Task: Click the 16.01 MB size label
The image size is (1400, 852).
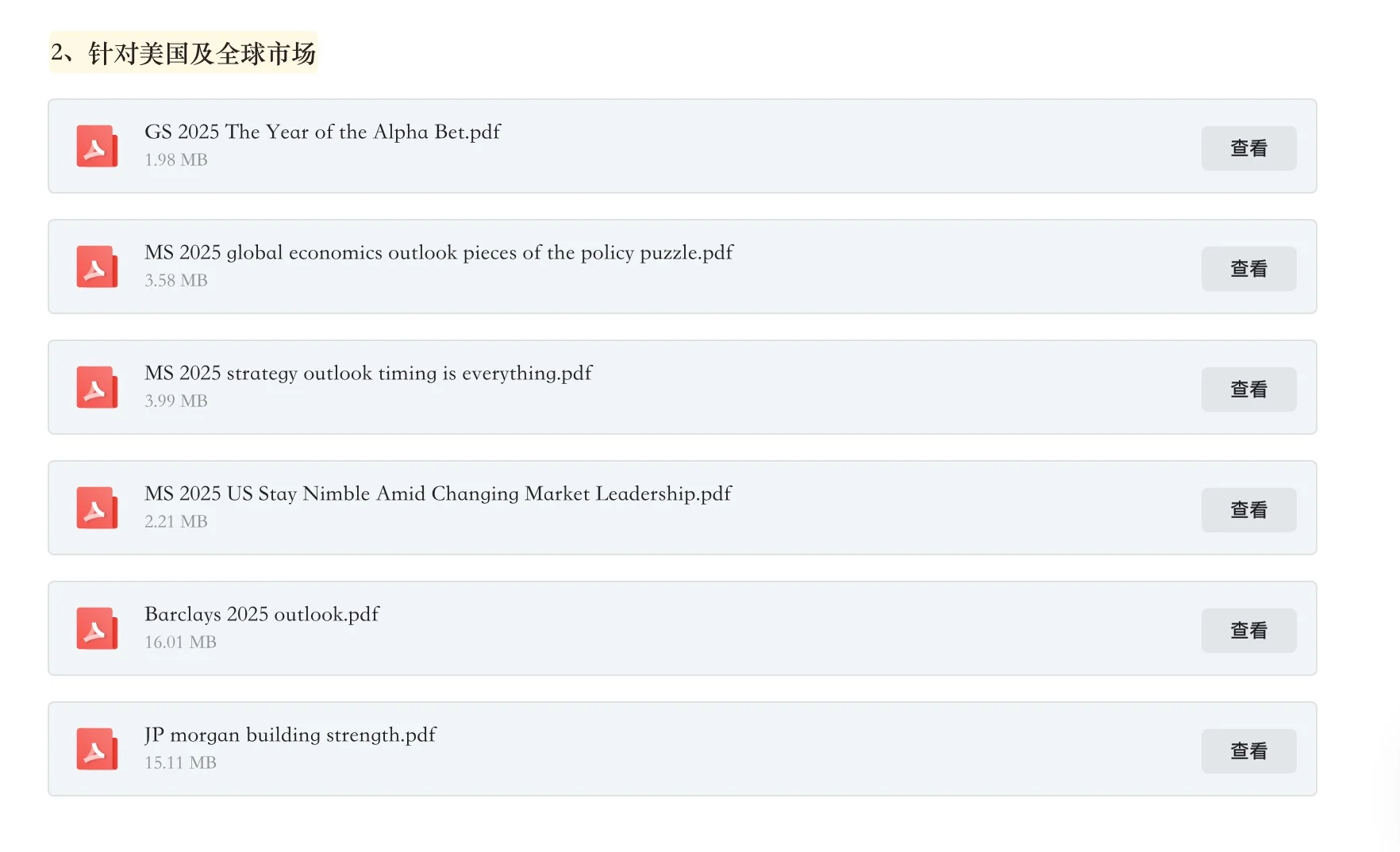Action: click(180, 642)
